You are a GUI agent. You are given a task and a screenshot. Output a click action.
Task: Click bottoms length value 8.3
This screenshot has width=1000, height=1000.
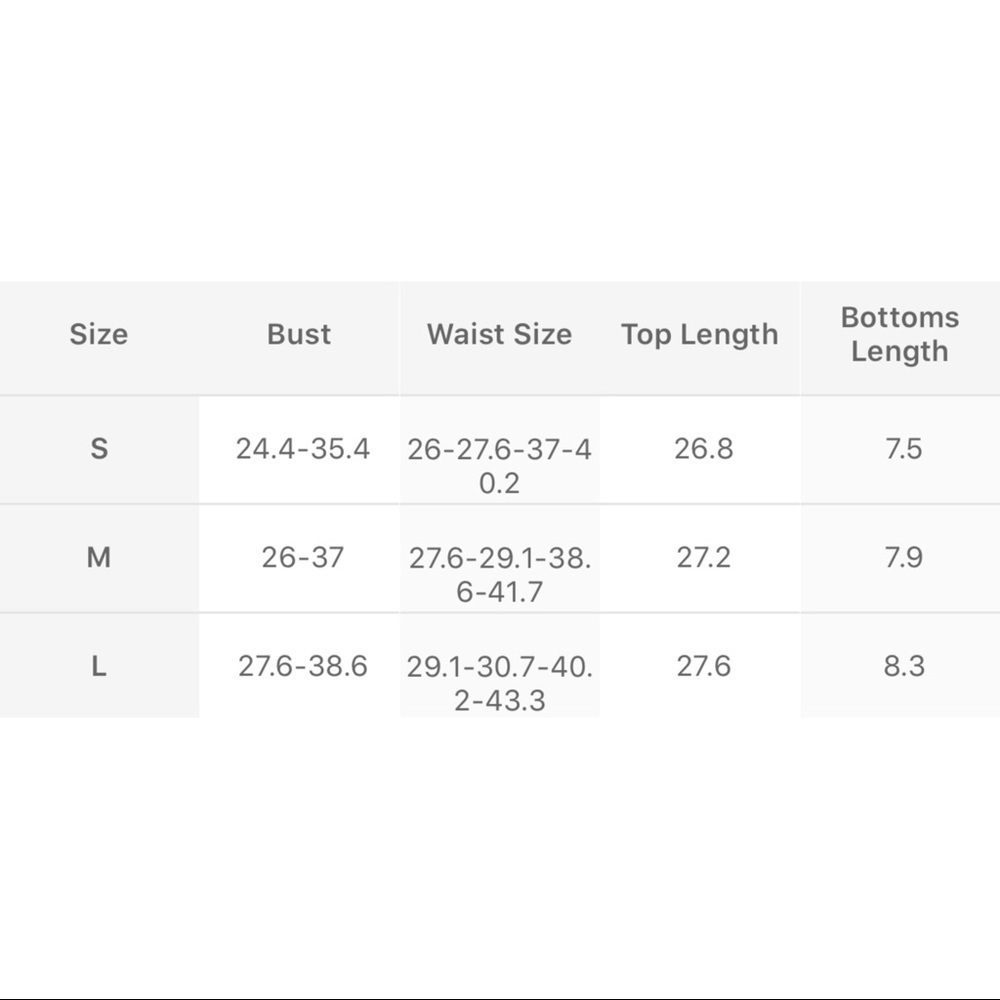tap(903, 666)
